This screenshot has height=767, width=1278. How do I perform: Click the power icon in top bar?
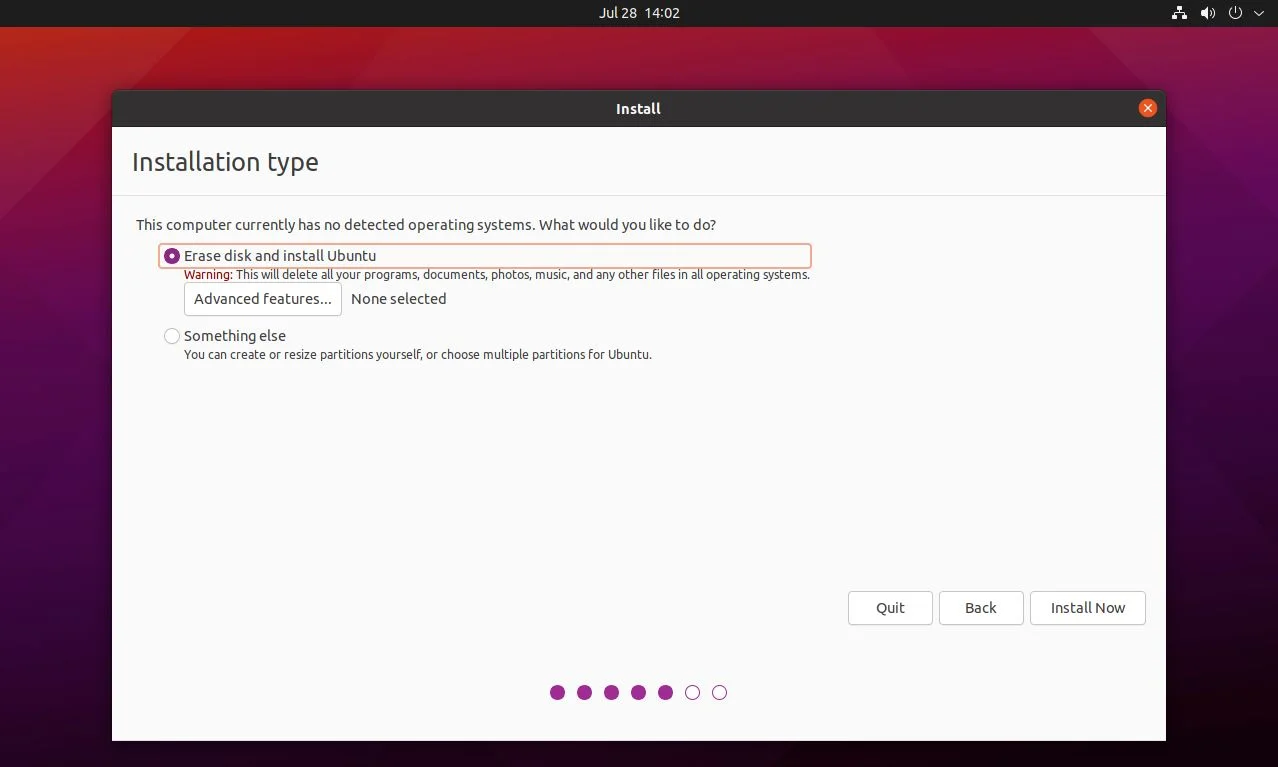point(1235,13)
